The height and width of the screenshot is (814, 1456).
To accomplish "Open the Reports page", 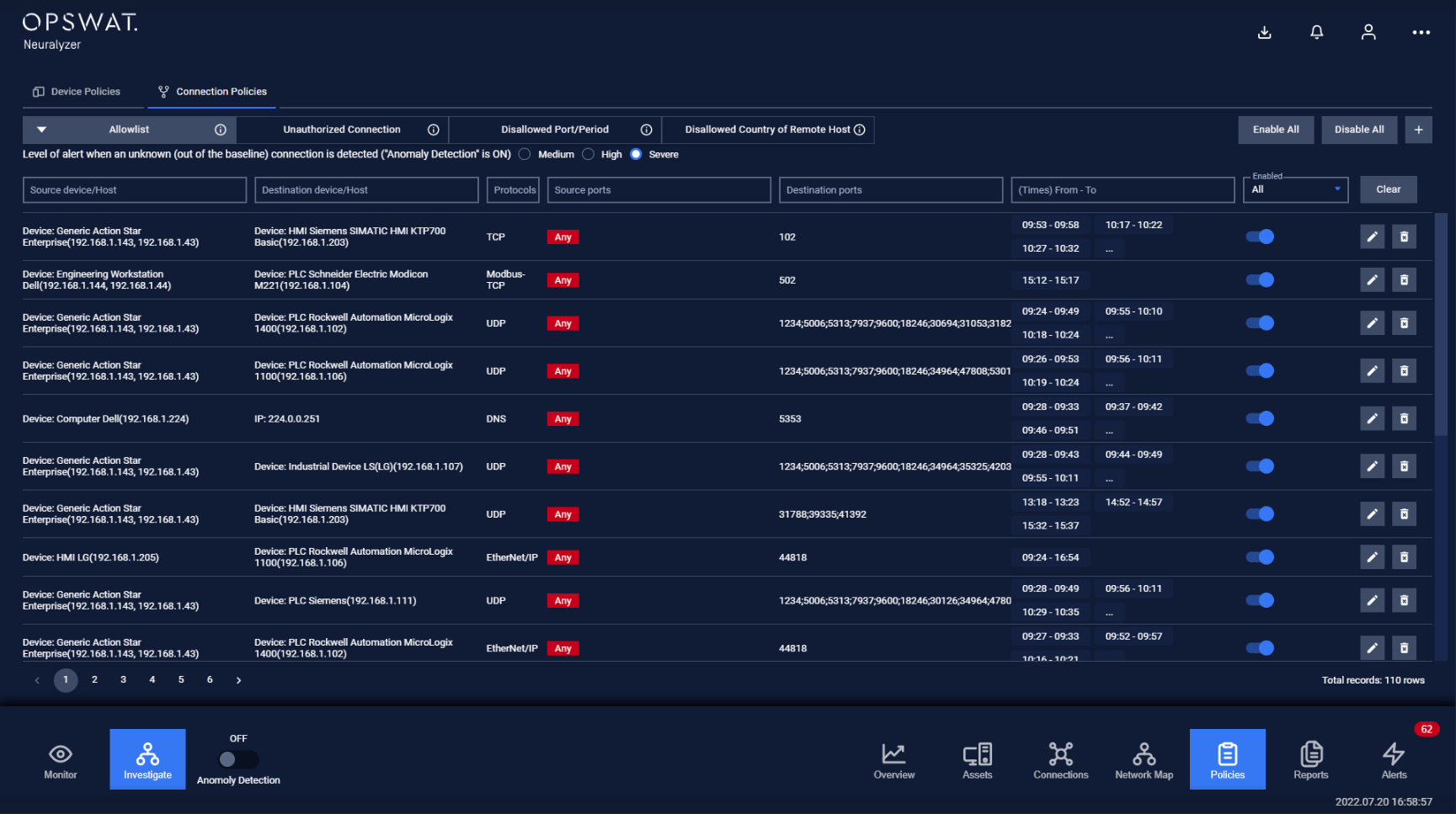I will point(1310,760).
